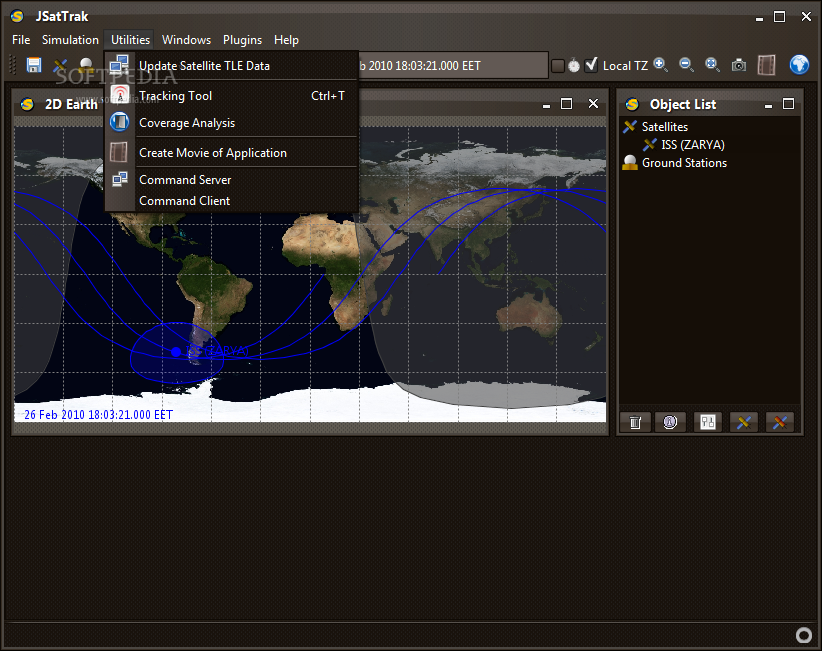The width and height of the screenshot is (822, 651).
Task: Minimize the Object List panel
Action: click(x=768, y=105)
